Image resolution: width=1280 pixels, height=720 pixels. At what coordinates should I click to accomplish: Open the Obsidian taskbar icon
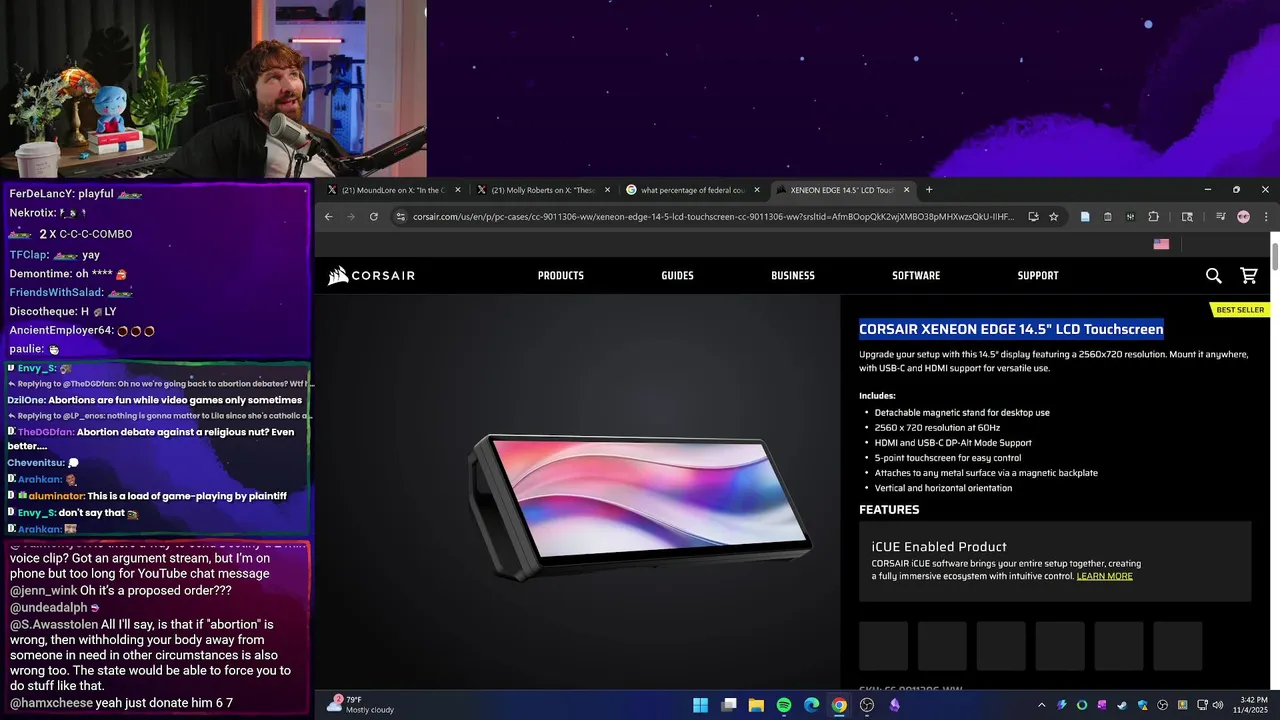894,705
